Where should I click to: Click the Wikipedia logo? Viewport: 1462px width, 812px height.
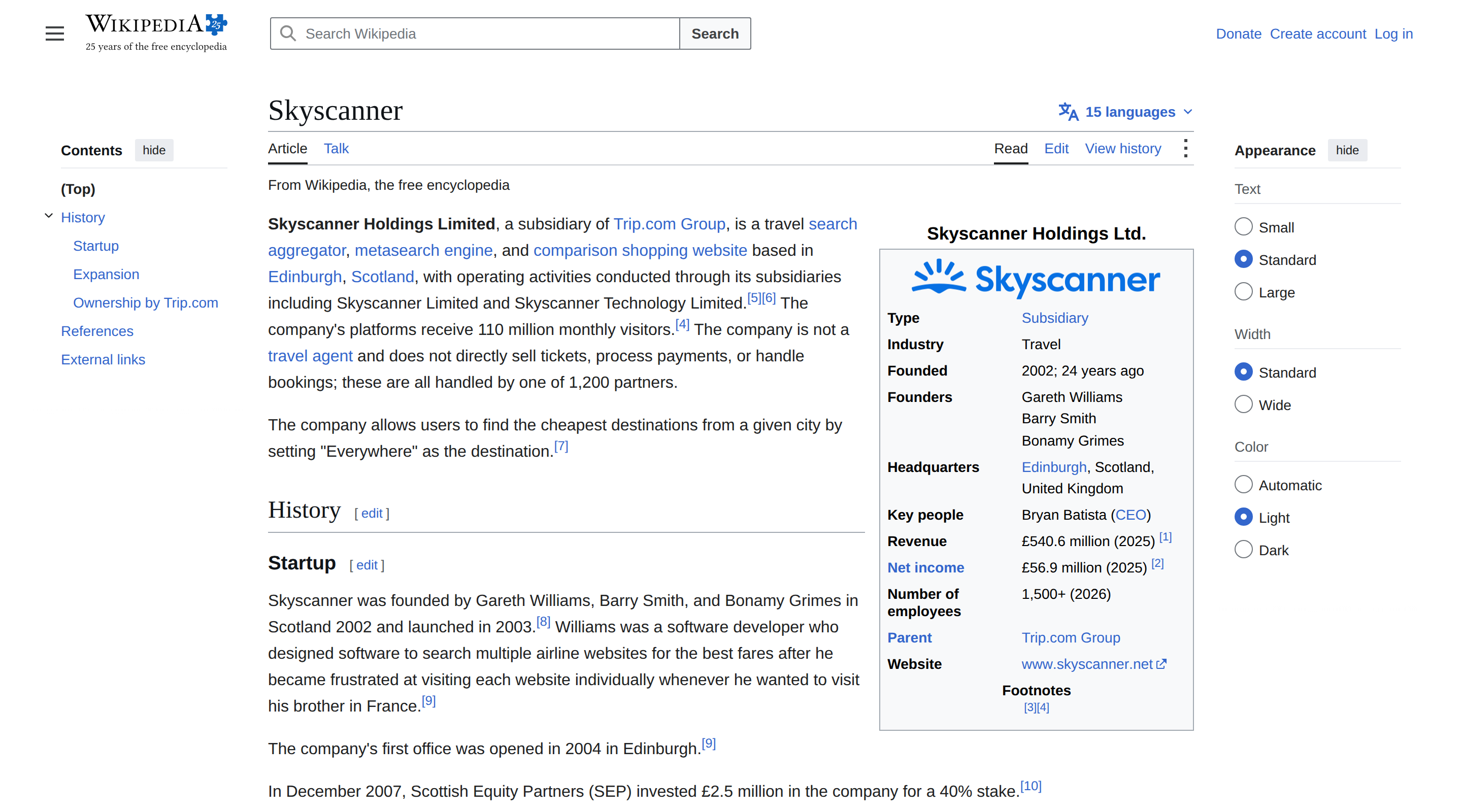click(156, 33)
